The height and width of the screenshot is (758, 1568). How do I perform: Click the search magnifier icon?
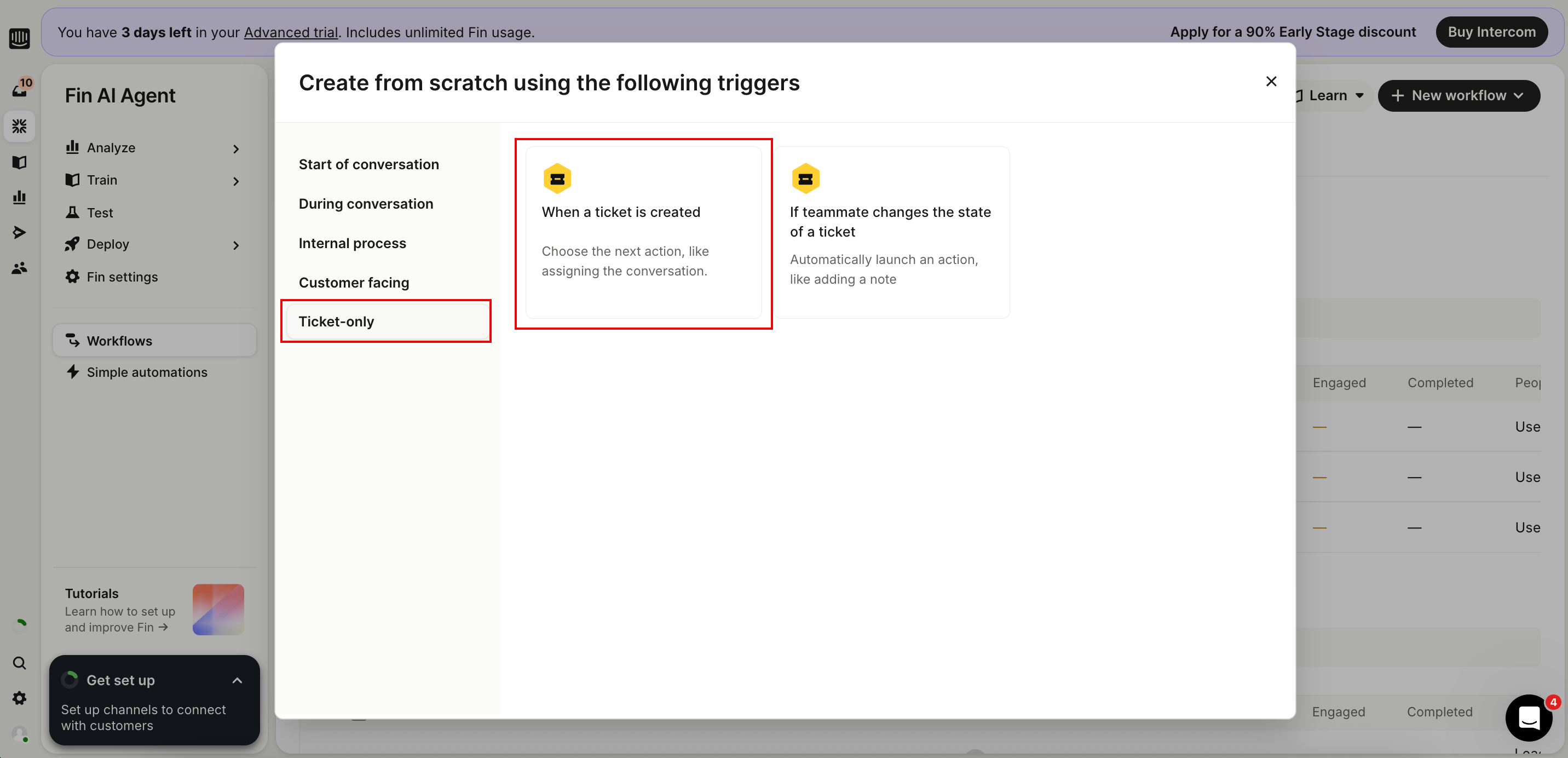[x=20, y=663]
